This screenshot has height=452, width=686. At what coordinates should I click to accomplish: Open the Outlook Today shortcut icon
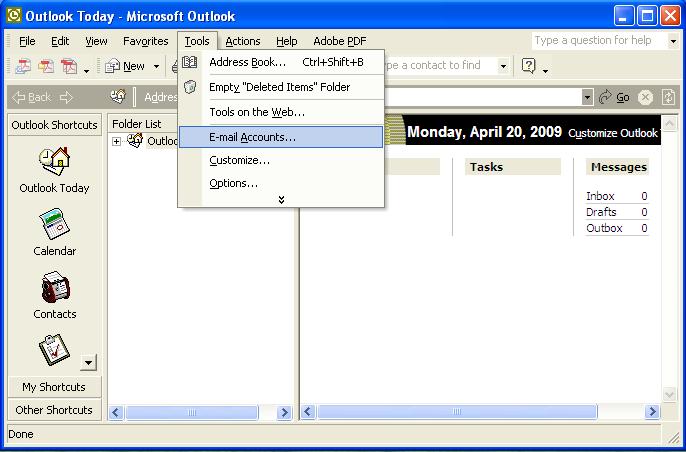click(54, 161)
